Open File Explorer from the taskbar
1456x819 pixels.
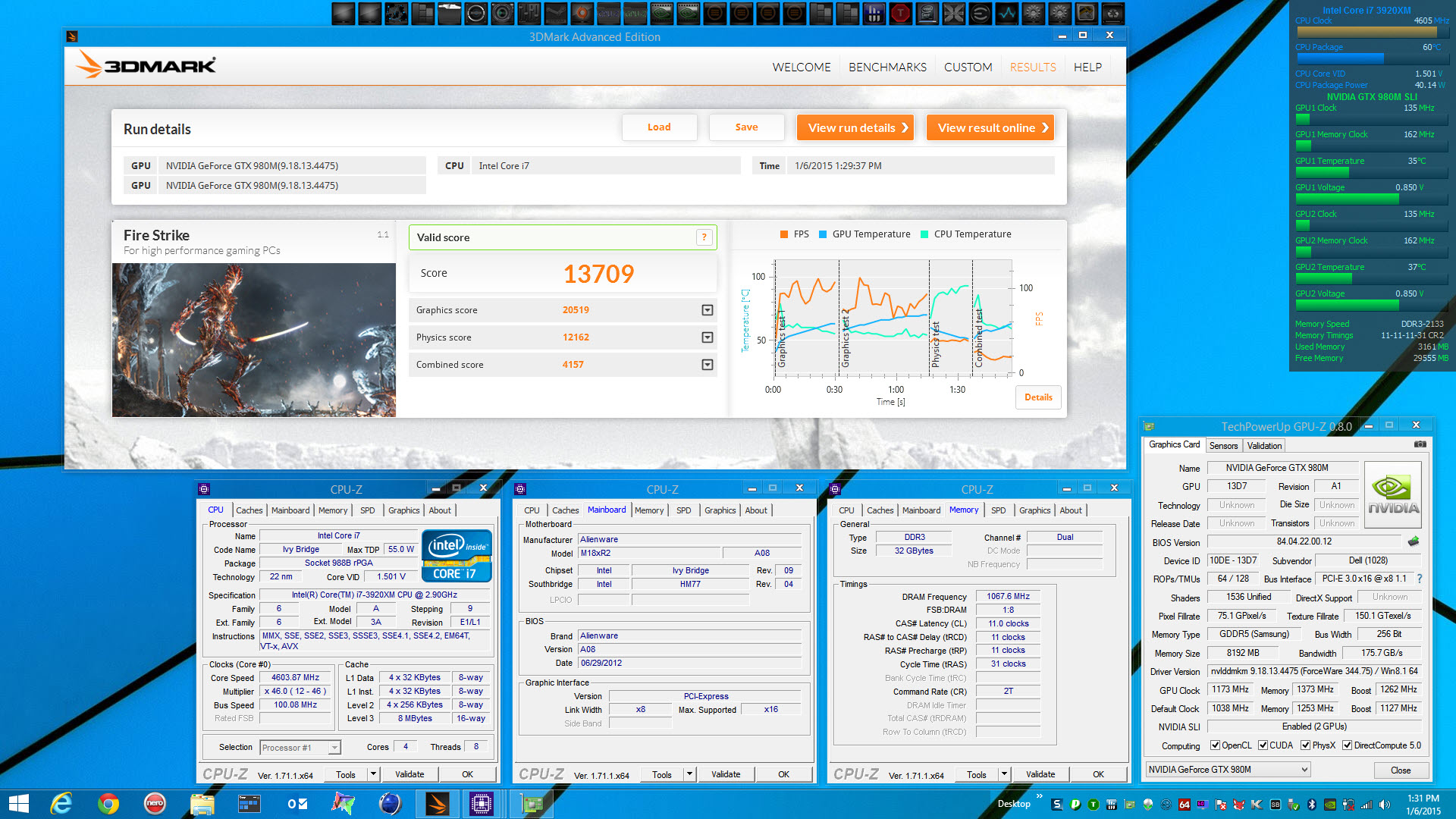202,804
